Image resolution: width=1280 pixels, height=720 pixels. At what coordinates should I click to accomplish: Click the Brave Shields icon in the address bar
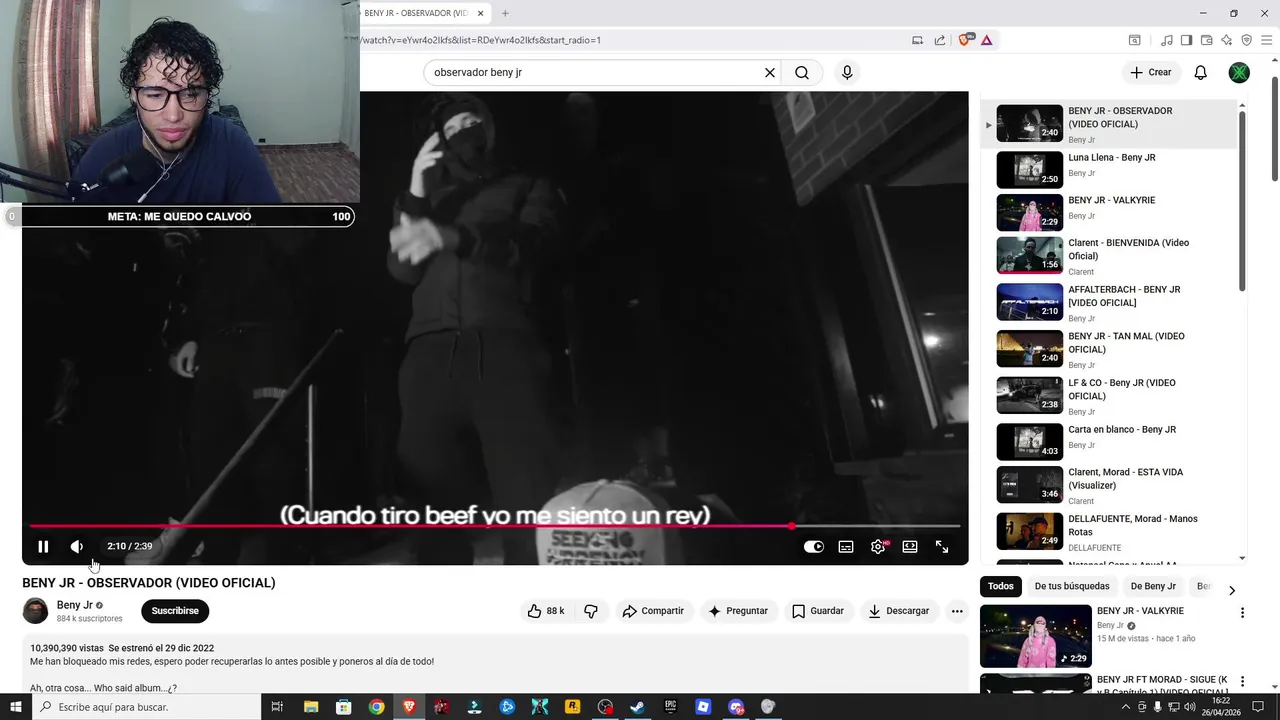pyautogui.click(x=965, y=40)
